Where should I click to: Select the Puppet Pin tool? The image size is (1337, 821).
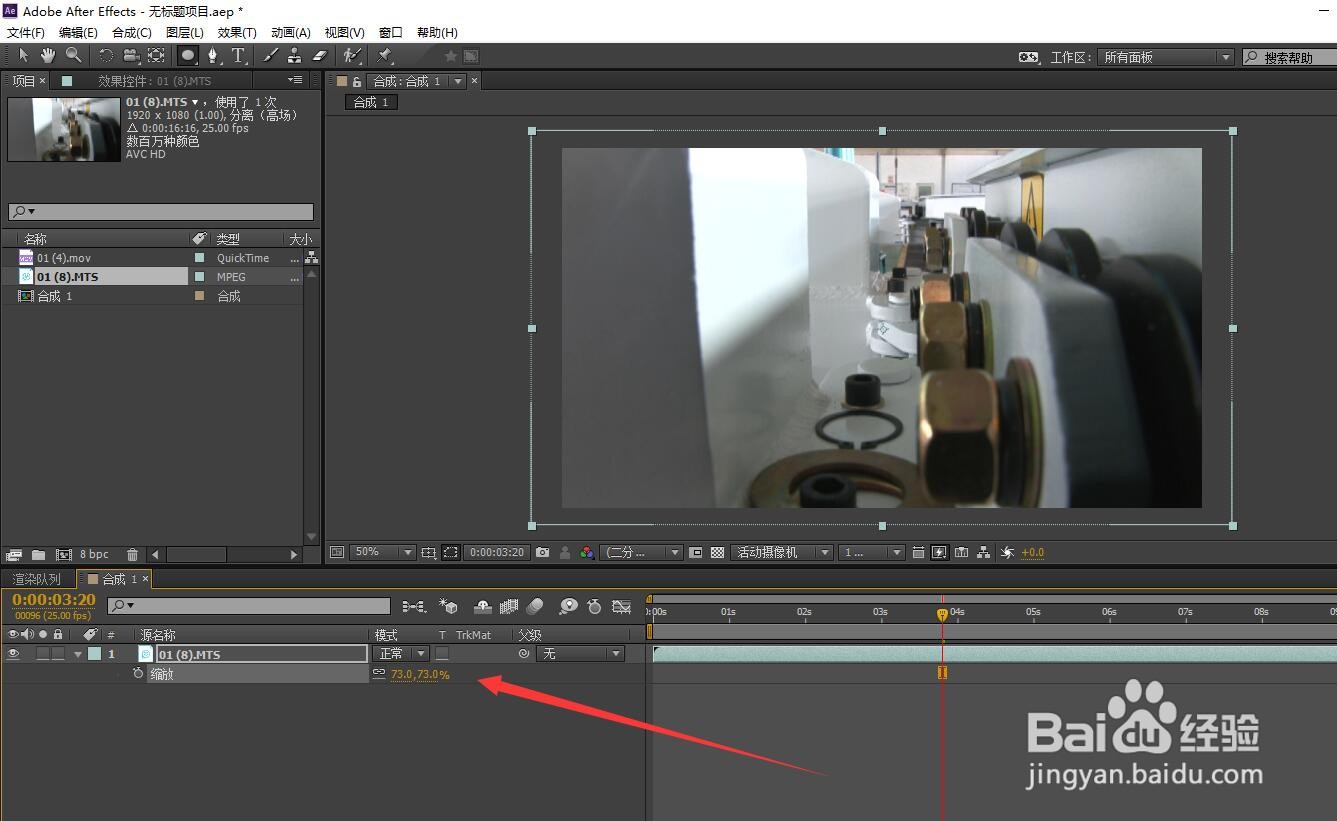click(385, 56)
